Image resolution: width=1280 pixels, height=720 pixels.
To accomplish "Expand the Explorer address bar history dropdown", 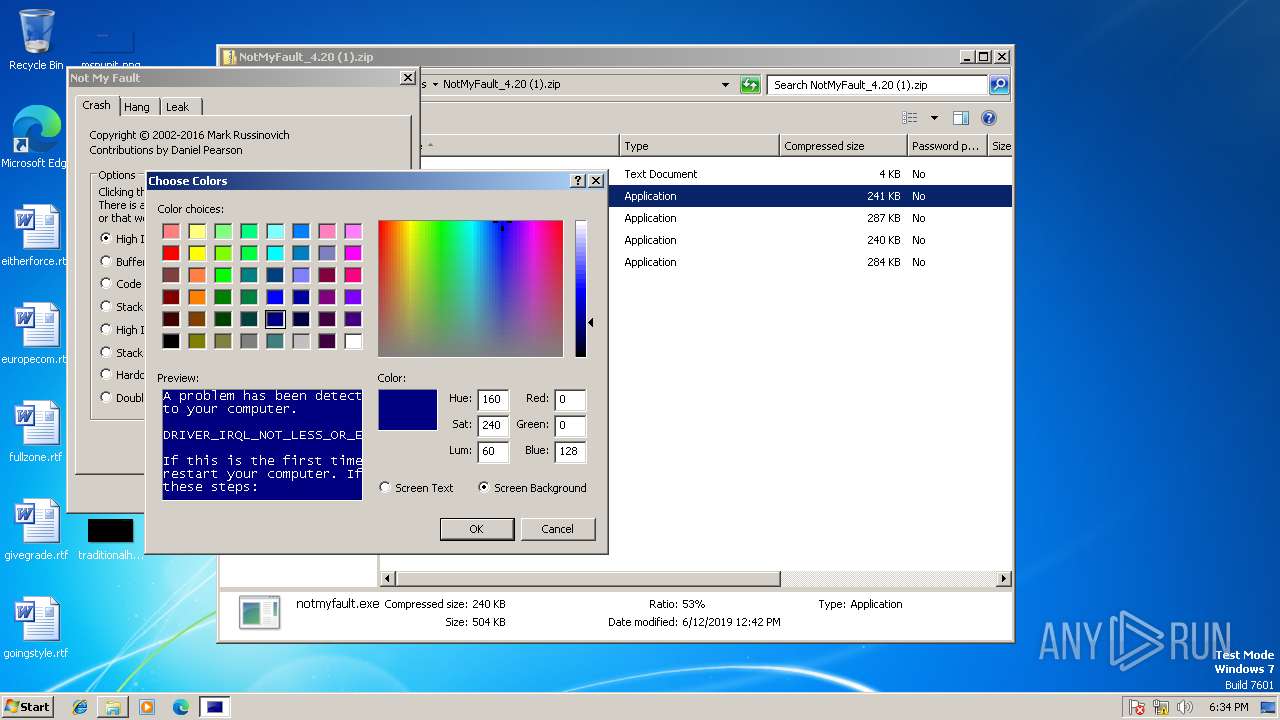I will 726,85.
